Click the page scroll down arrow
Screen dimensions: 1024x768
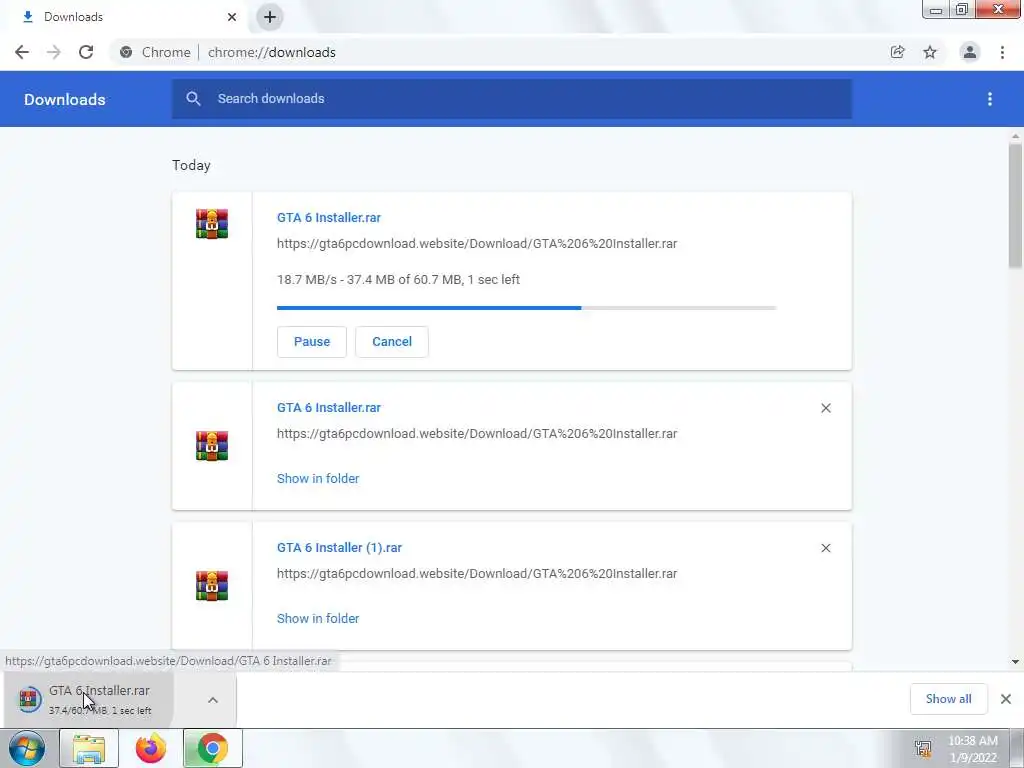(1015, 662)
